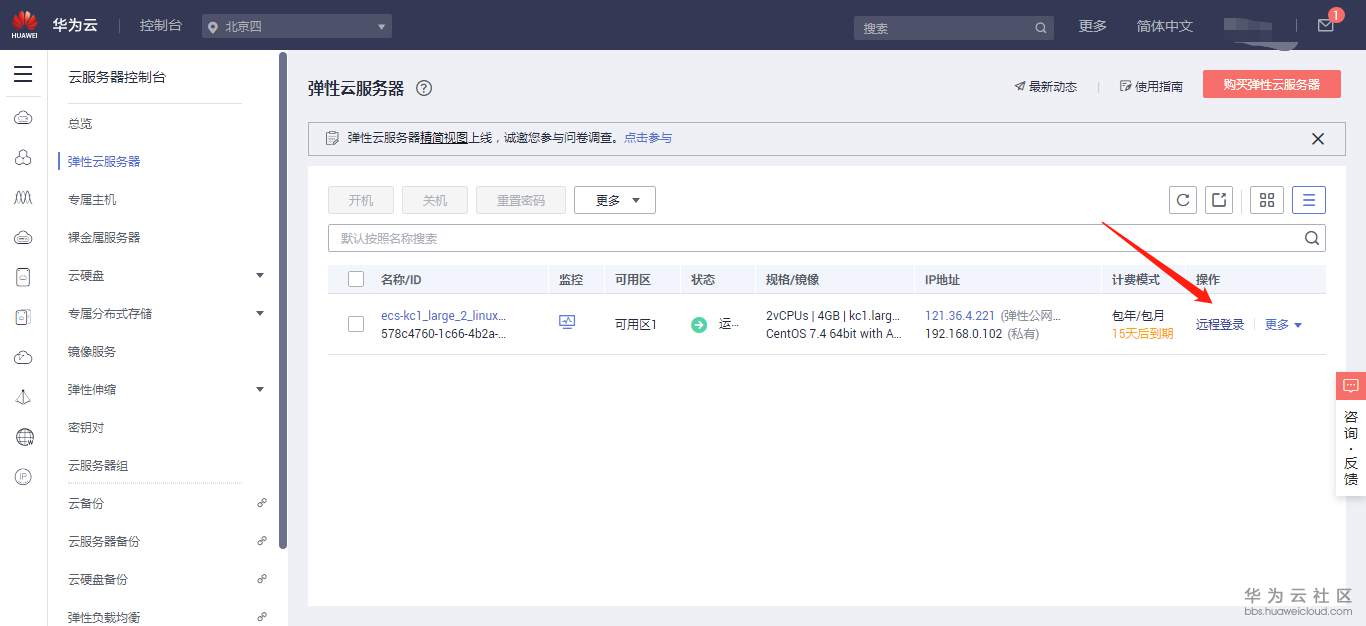Focus the 默认按照名称搜索 search field
The image size is (1366, 626).
click(827, 238)
